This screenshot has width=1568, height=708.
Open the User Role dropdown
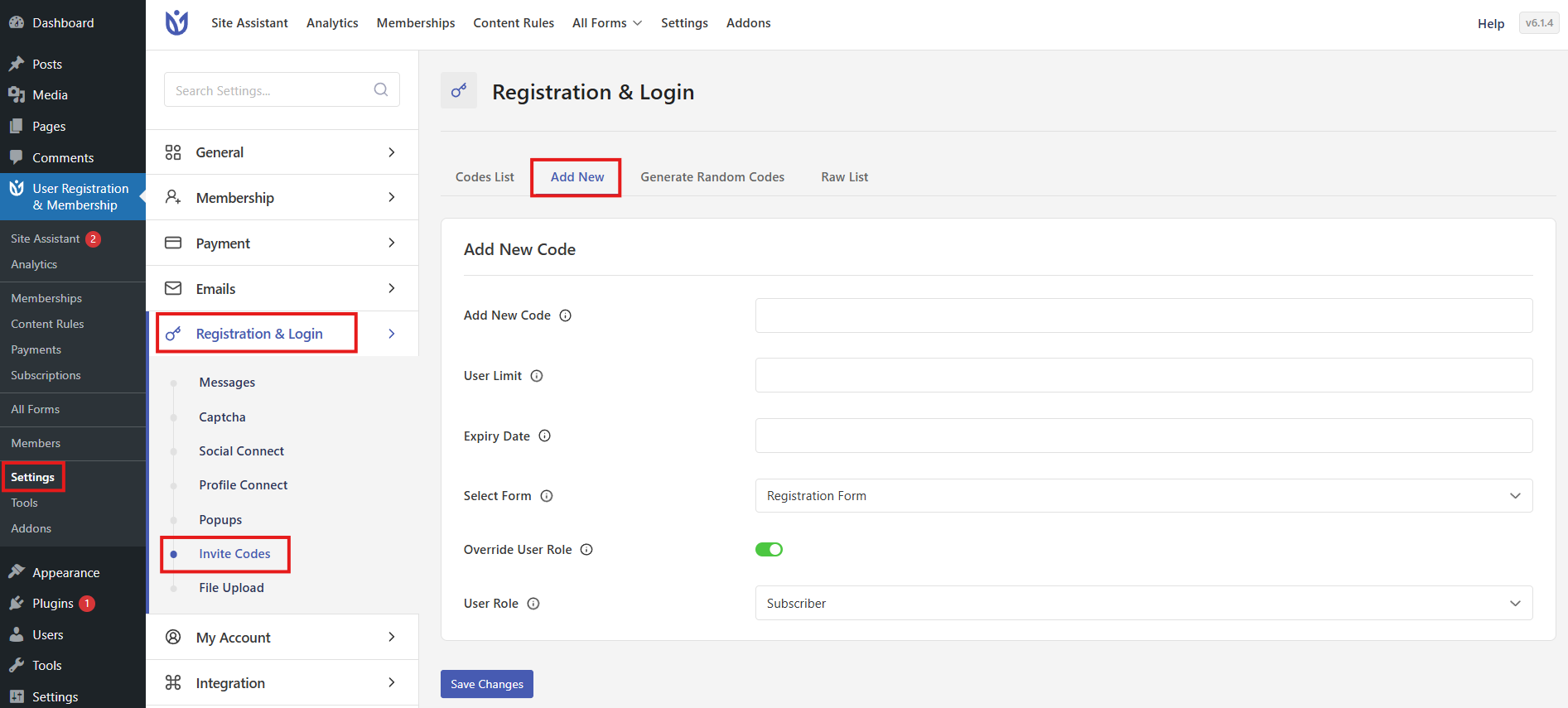(1144, 604)
